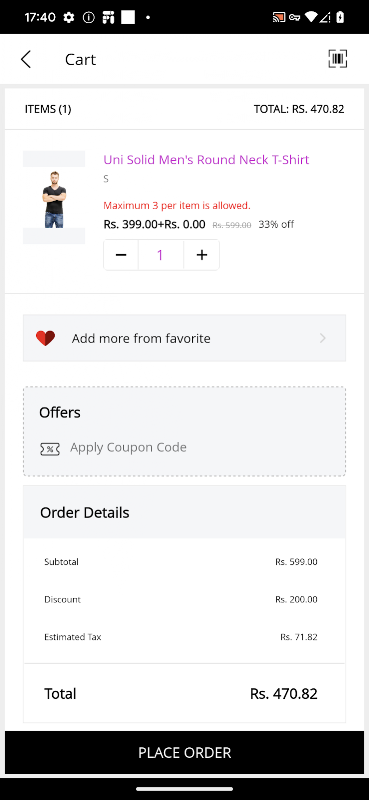Screen dimensions: 369x800
Task: Tap the red heart favorite icon
Action: pos(45,338)
